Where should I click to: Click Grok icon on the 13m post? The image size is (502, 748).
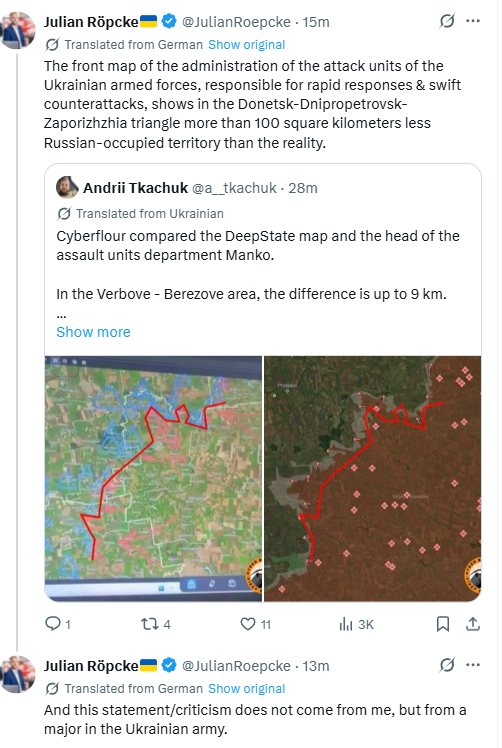pyautogui.click(x=447, y=665)
